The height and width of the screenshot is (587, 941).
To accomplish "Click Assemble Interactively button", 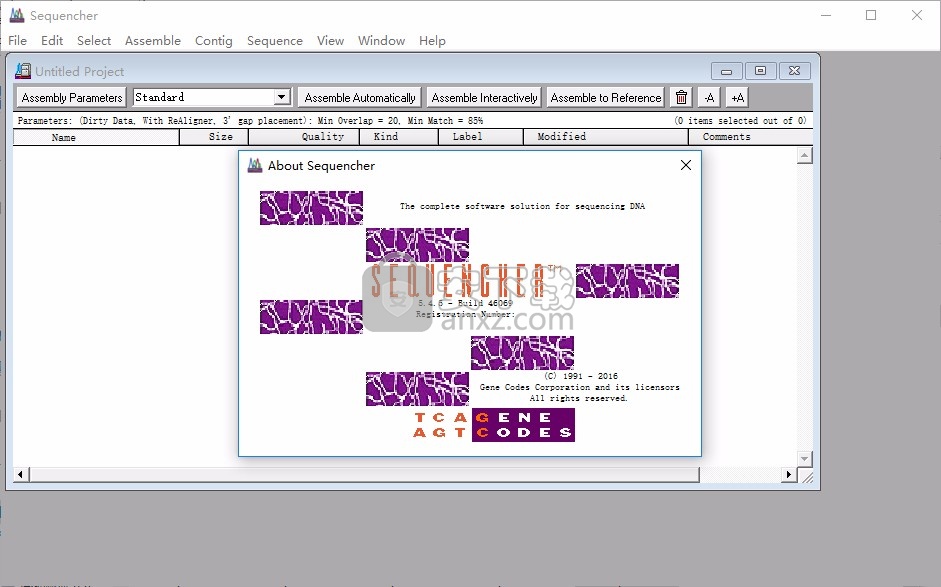I will coord(484,97).
